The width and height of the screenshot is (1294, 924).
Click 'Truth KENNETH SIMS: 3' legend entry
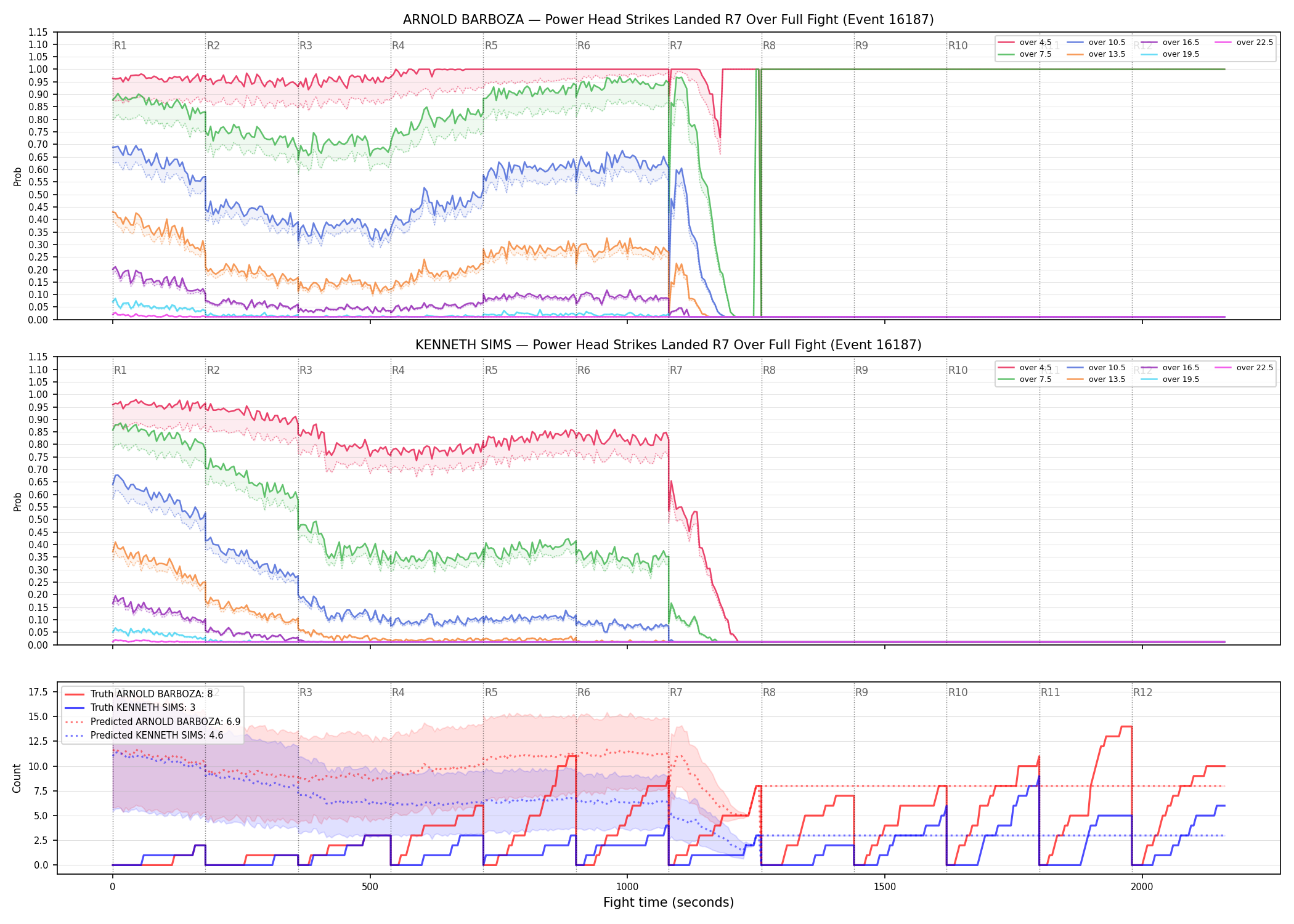click(x=130, y=707)
